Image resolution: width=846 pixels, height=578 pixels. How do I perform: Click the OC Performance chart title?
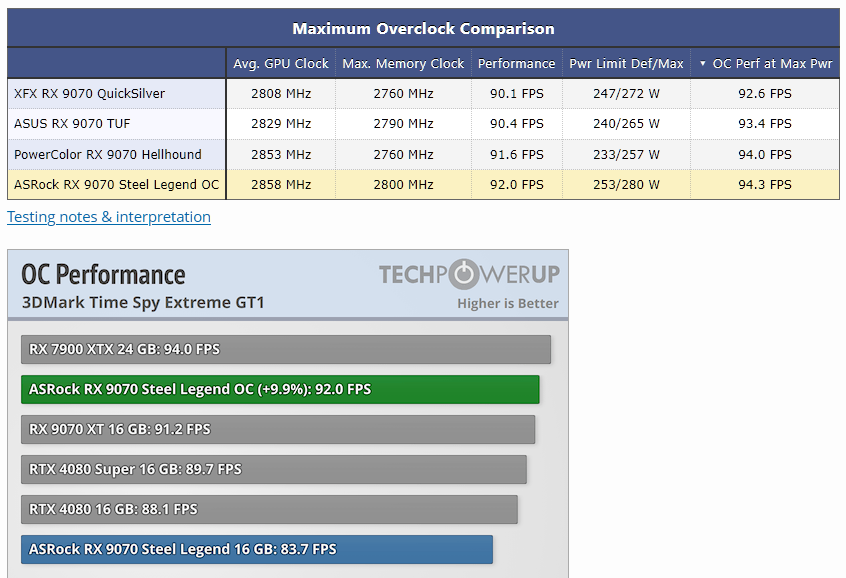tap(103, 274)
